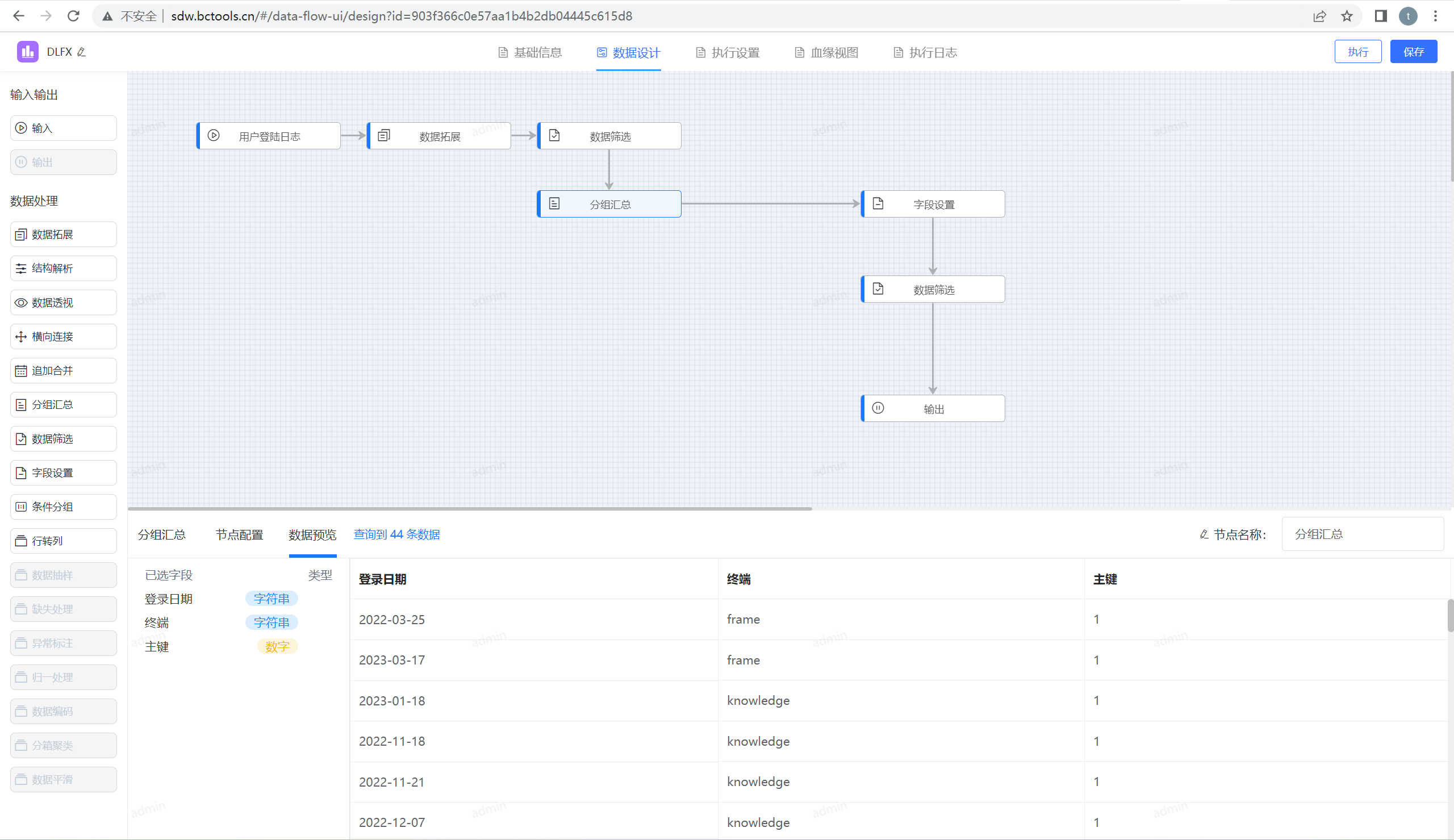This screenshot has height=840, width=1454.
Task: Click the DLFX purple app logo
Action: (x=28, y=51)
